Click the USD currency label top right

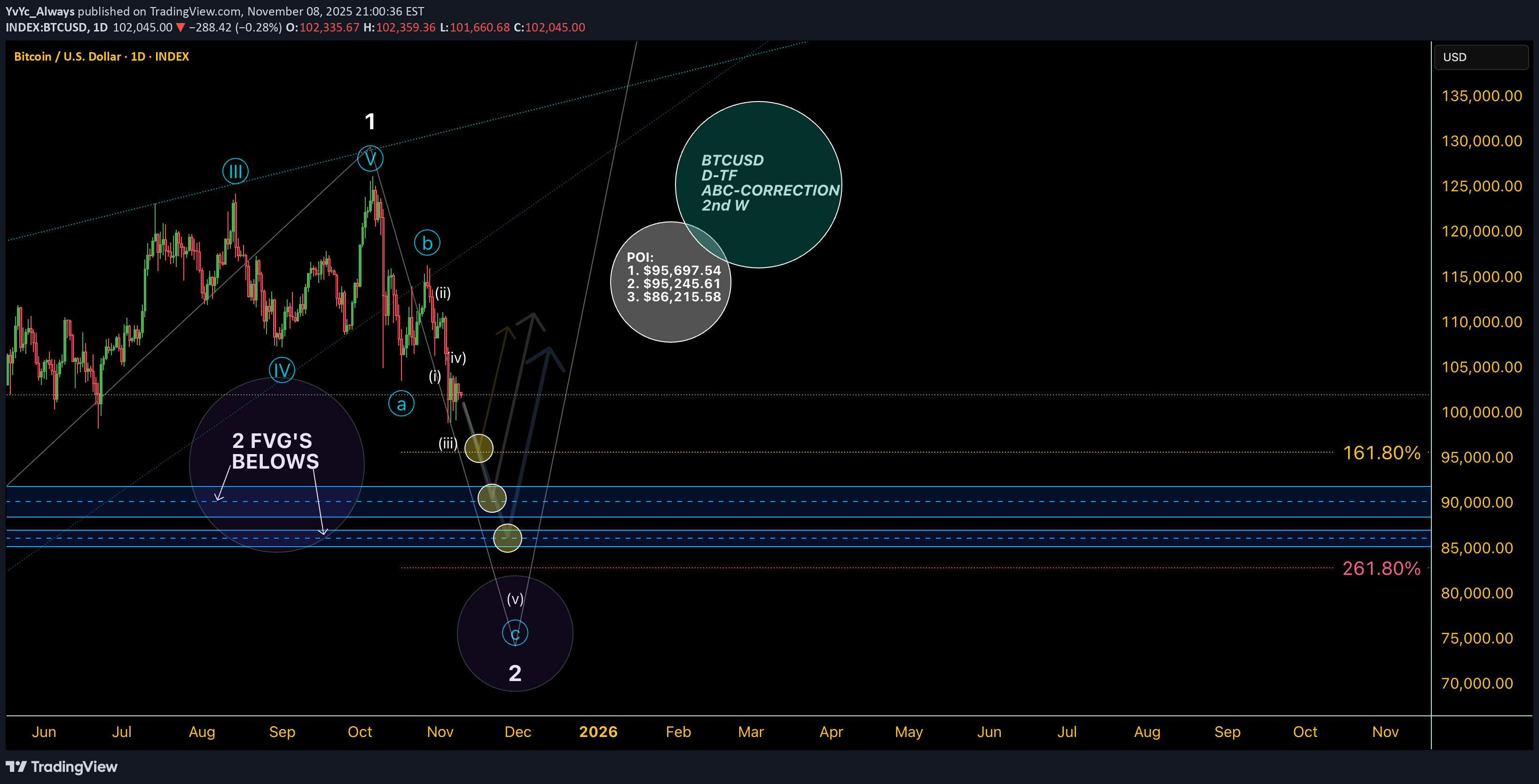(x=1456, y=57)
